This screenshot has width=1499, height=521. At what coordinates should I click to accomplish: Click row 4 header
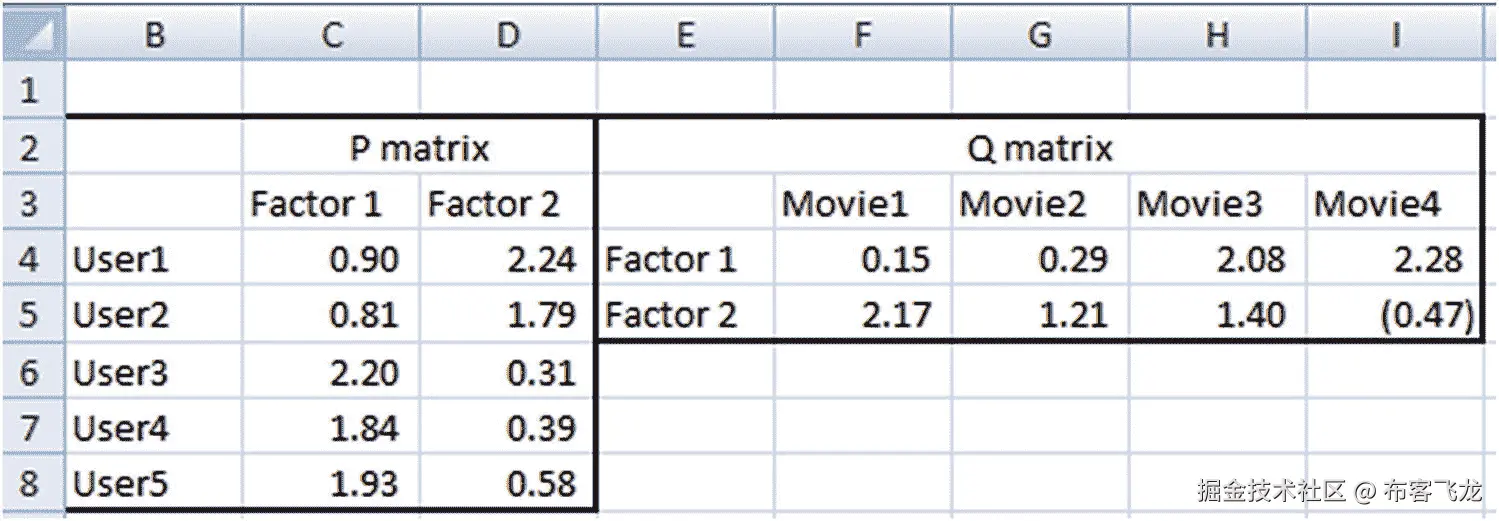coord(30,260)
